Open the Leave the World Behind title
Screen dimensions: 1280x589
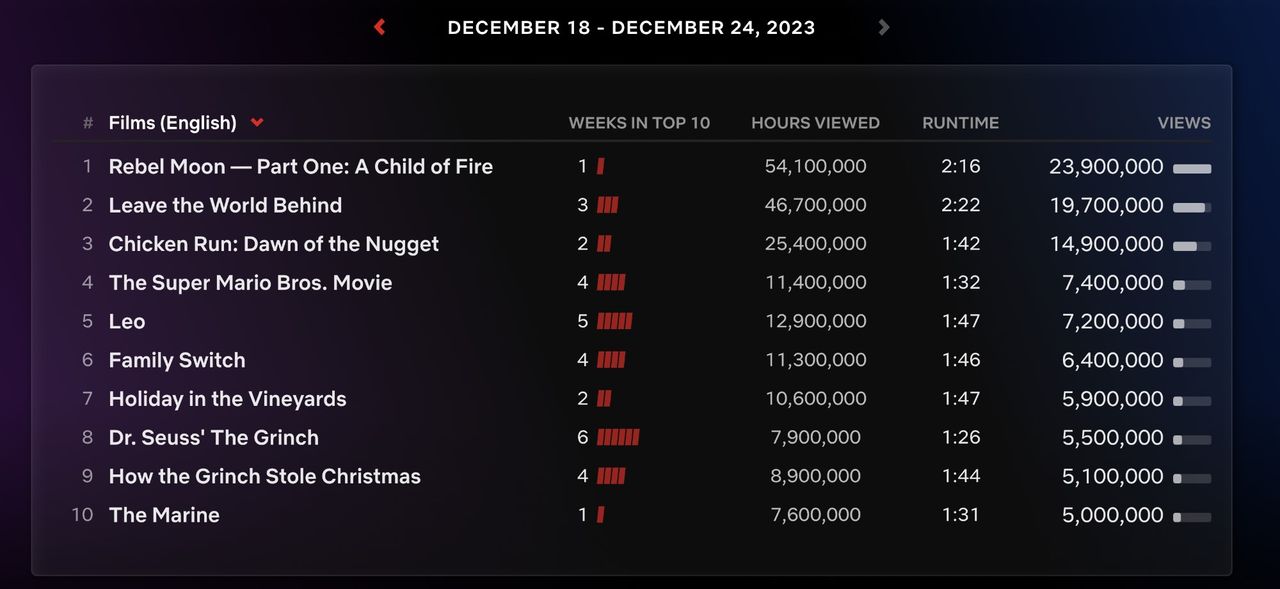coord(225,205)
